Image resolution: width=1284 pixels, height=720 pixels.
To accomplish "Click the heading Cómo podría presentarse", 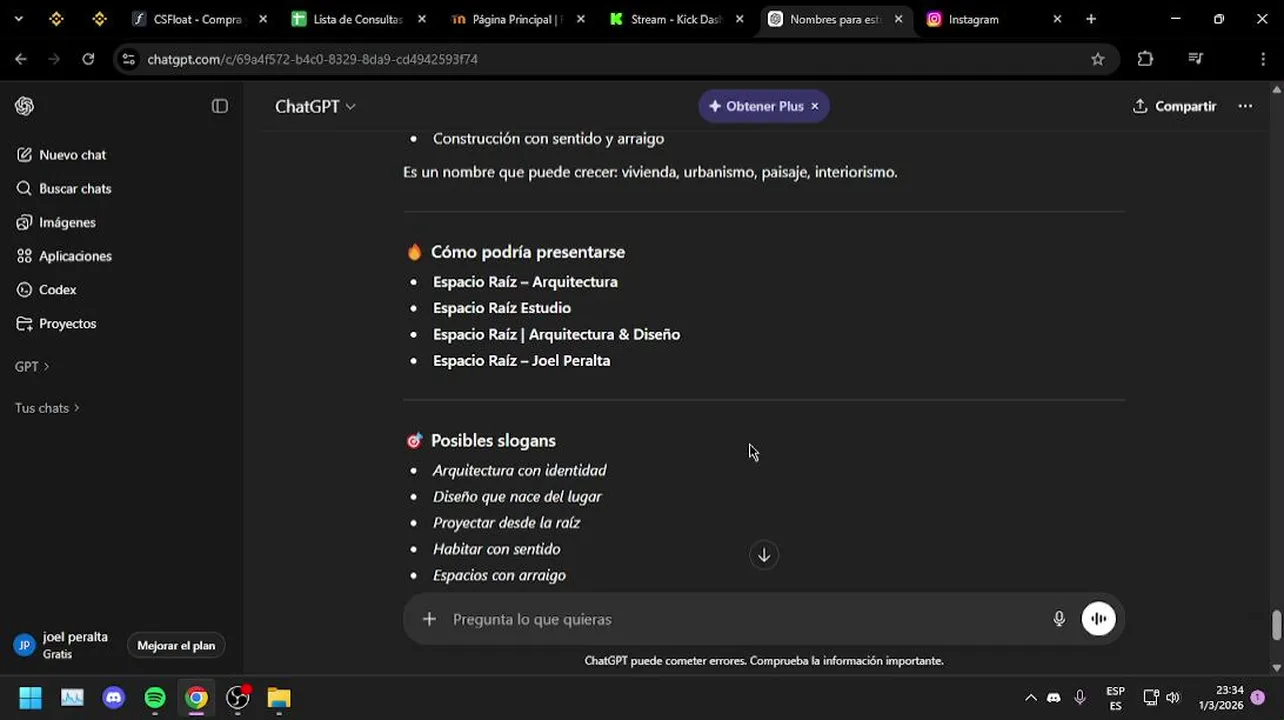I will click(528, 252).
